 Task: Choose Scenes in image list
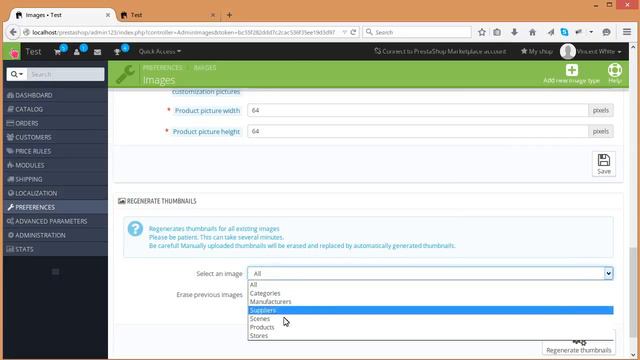coord(431,319)
